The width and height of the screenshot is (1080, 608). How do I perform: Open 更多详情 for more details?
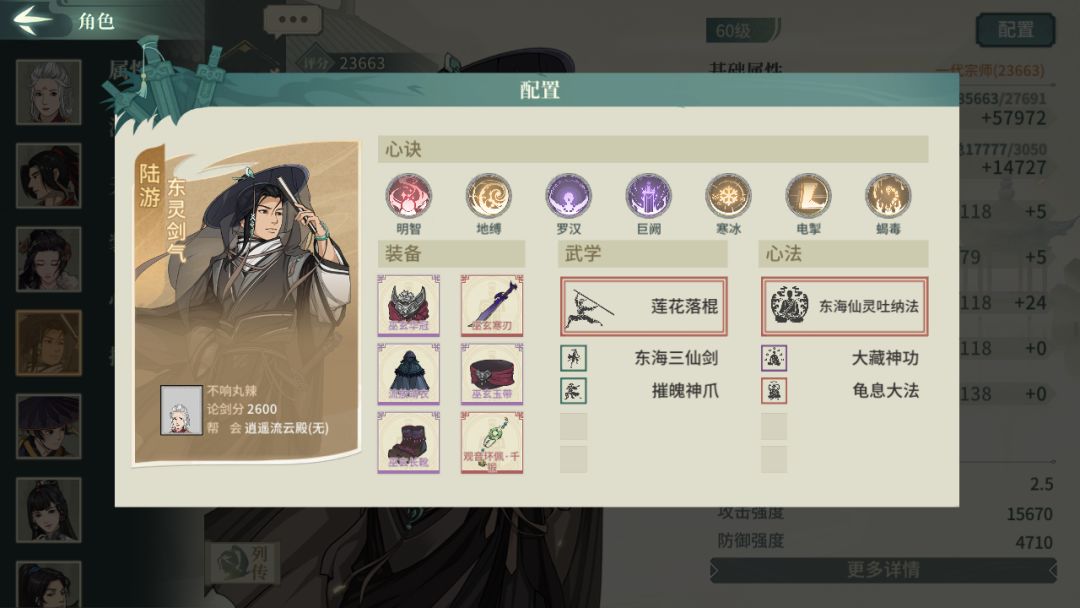[883, 570]
